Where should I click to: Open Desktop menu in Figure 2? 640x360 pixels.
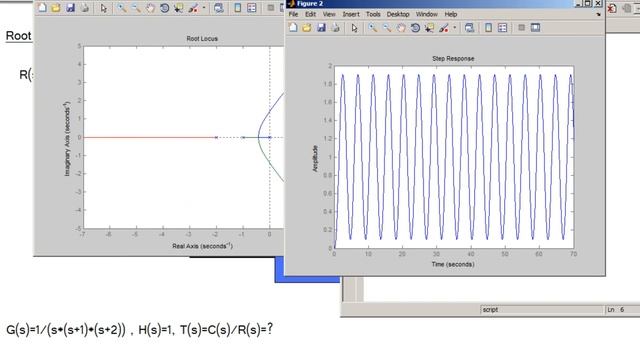pos(398,14)
